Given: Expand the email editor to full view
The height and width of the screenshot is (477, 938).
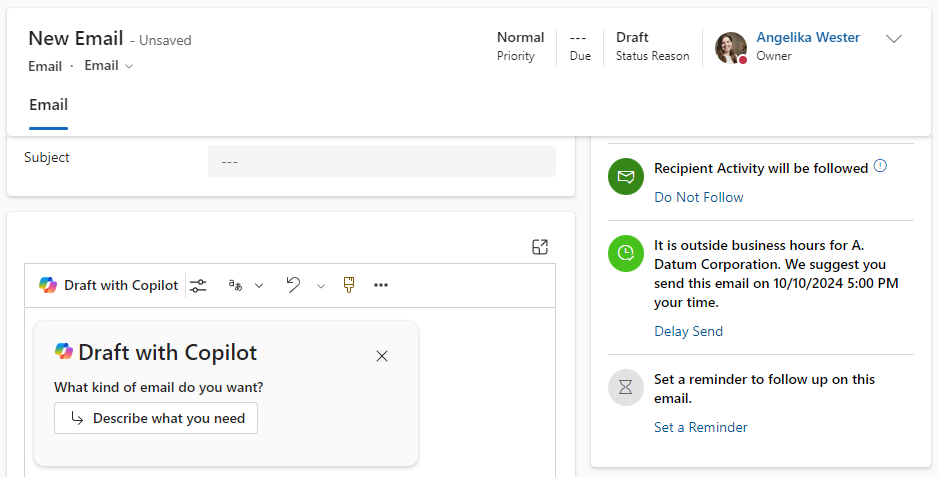Looking at the screenshot, I should [540, 247].
